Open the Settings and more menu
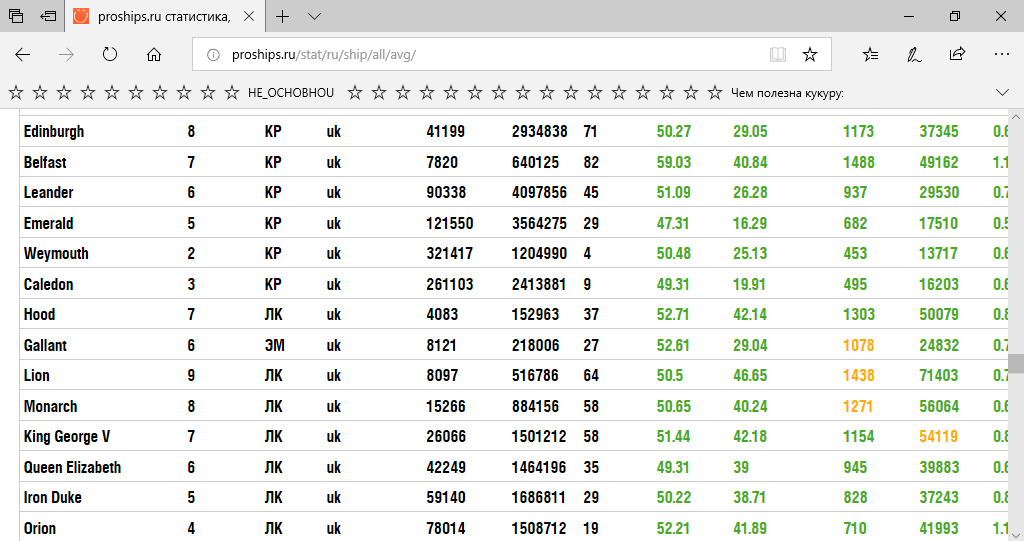 1001,55
